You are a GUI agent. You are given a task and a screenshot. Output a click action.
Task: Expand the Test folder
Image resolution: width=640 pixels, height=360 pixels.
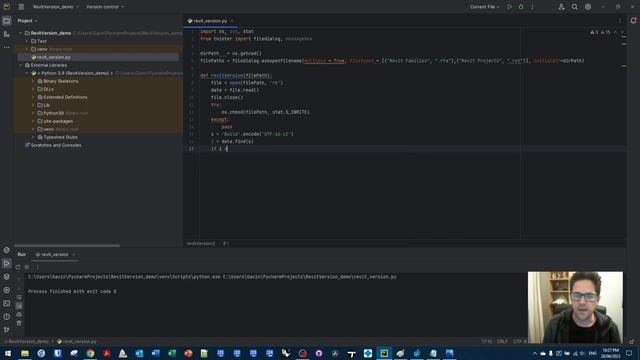click(x=27, y=41)
